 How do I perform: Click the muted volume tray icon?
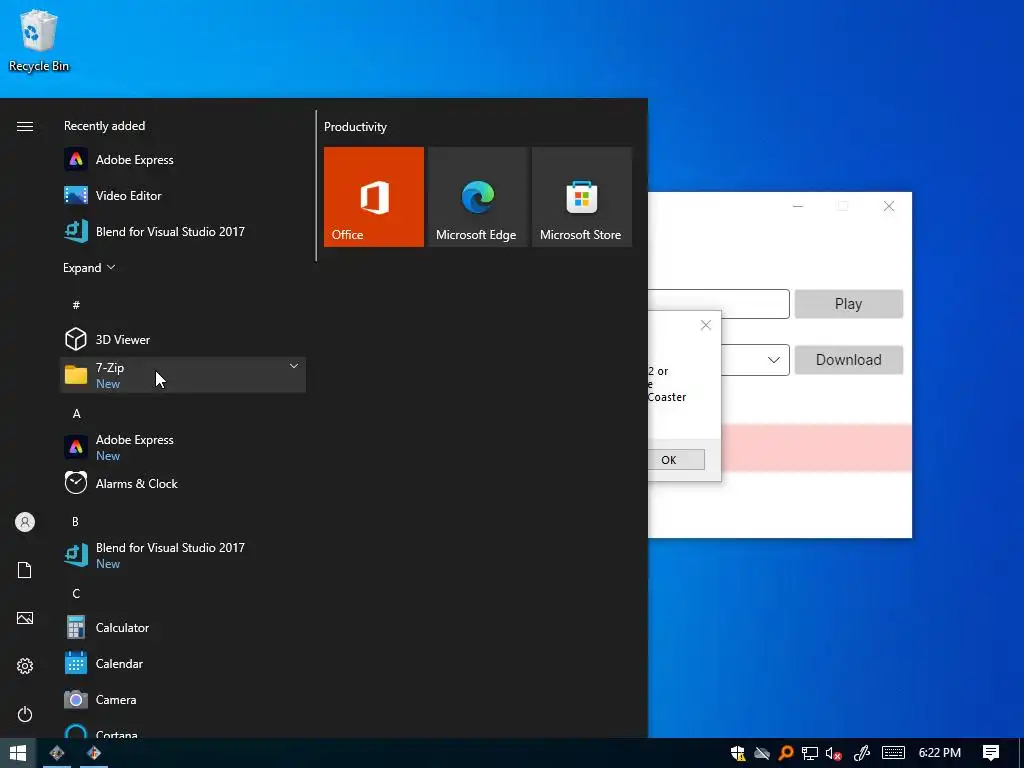coord(833,754)
